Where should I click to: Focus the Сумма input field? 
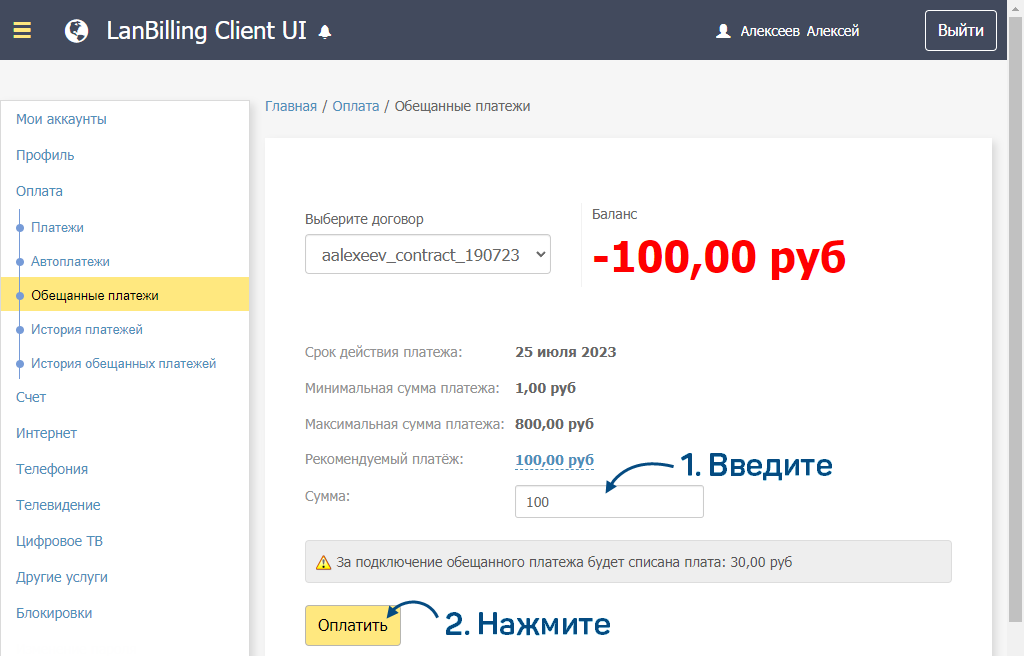(609, 502)
